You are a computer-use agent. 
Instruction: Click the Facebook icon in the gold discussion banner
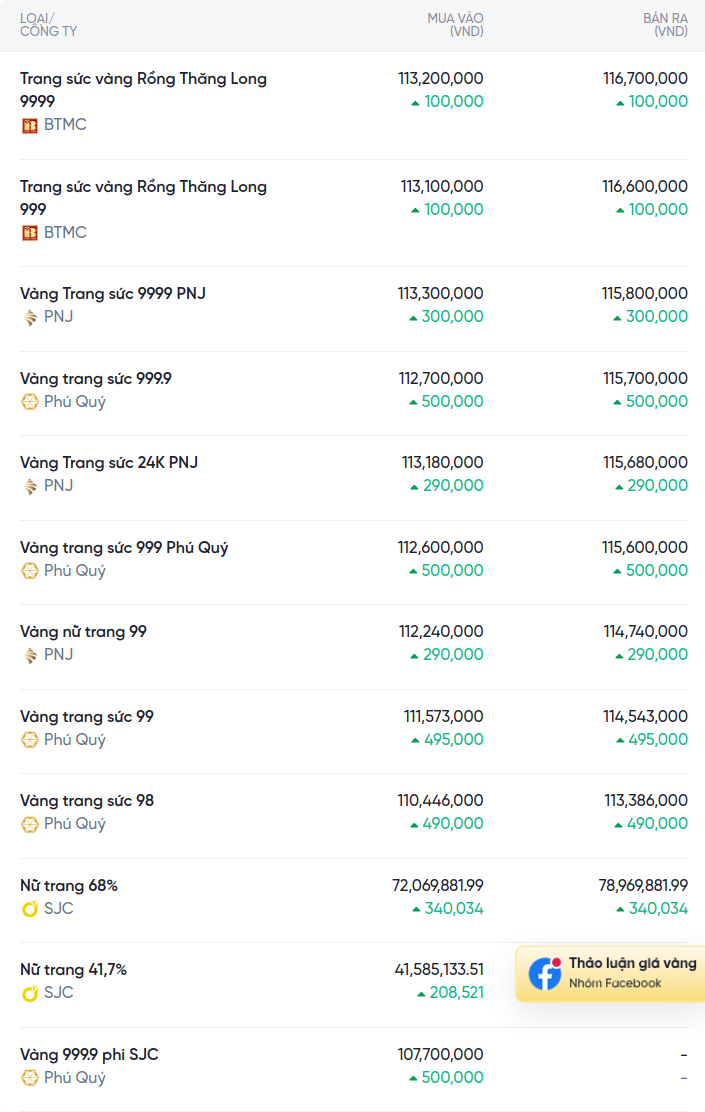click(x=545, y=973)
